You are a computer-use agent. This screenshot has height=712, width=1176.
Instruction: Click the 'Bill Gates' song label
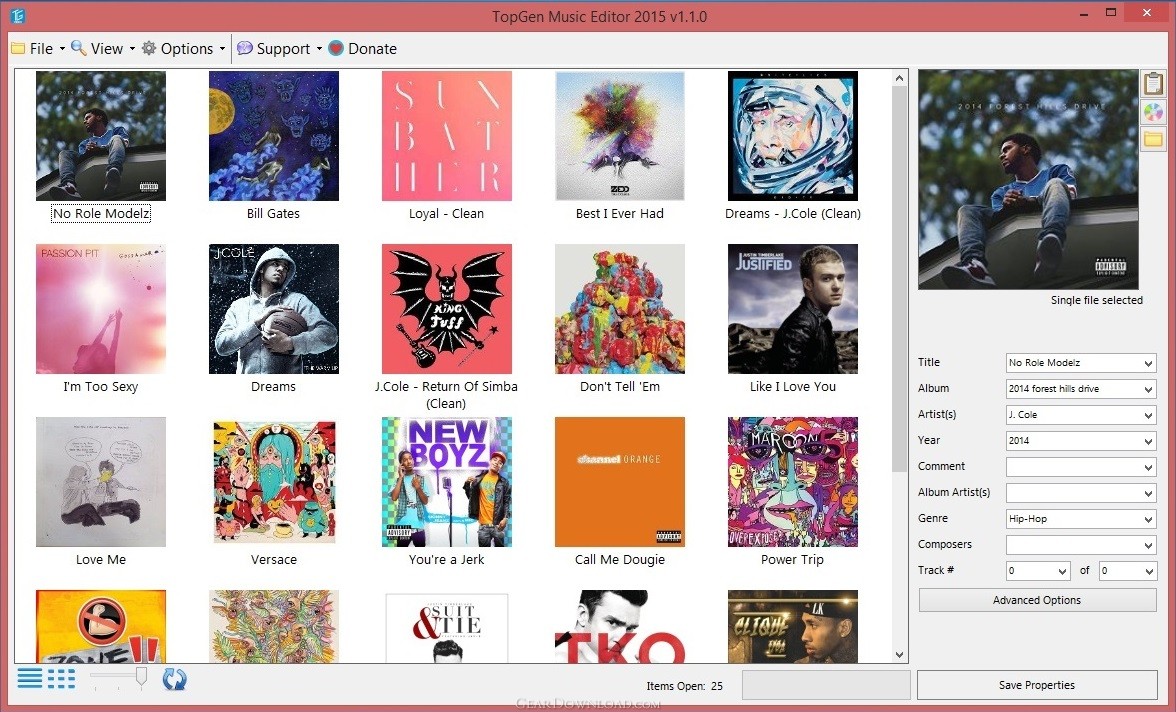coord(273,214)
